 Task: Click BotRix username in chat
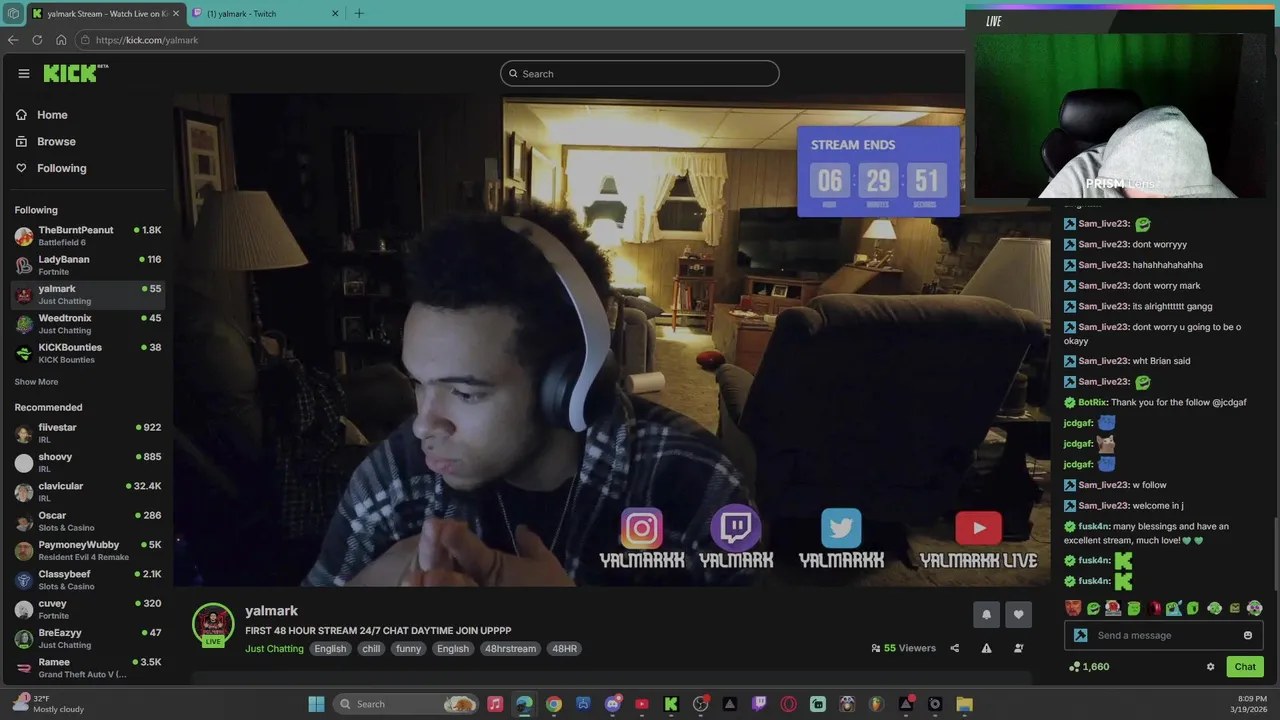point(1091,402)
